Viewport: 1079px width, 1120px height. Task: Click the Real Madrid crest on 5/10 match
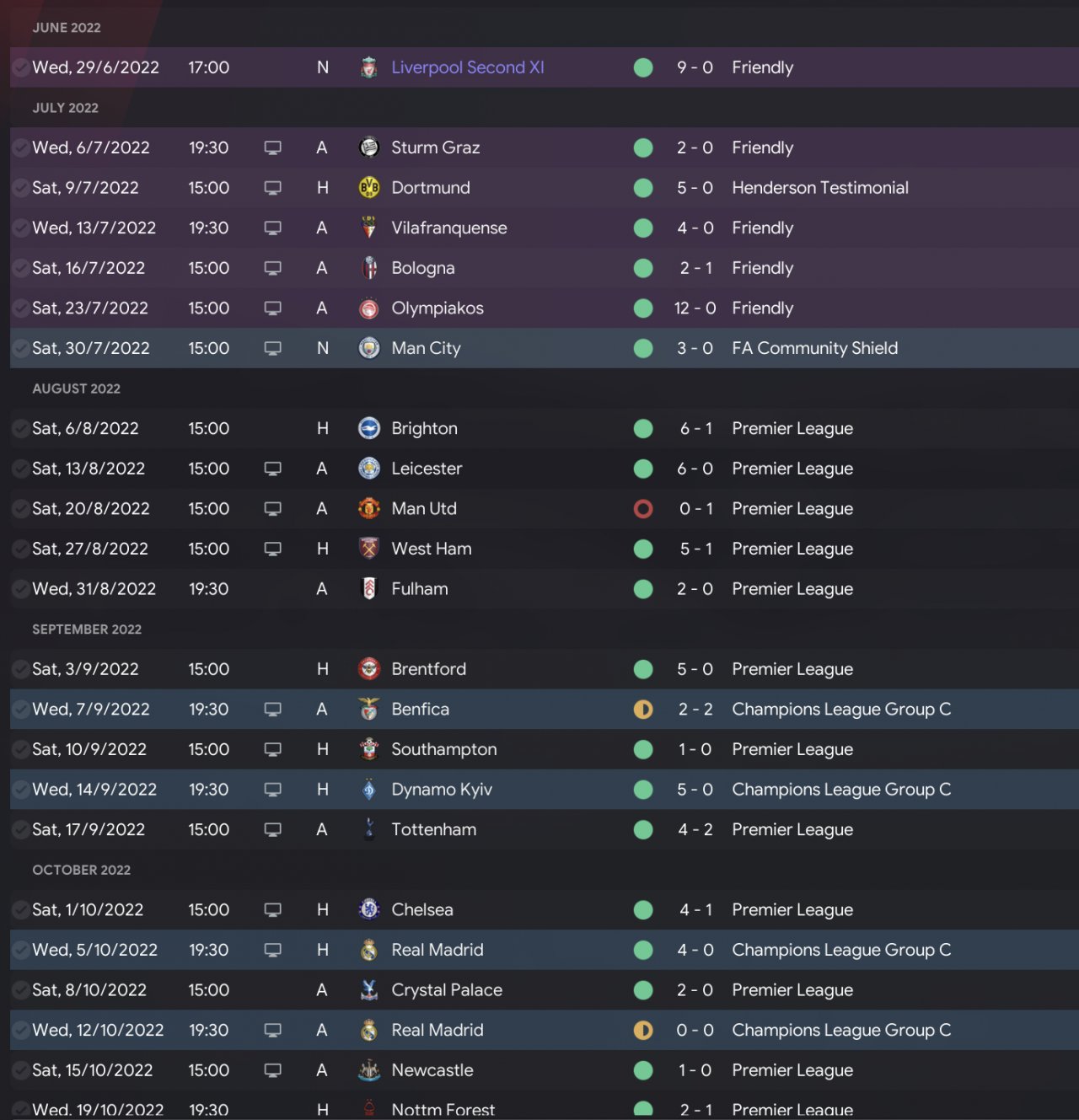coord(368,951)
